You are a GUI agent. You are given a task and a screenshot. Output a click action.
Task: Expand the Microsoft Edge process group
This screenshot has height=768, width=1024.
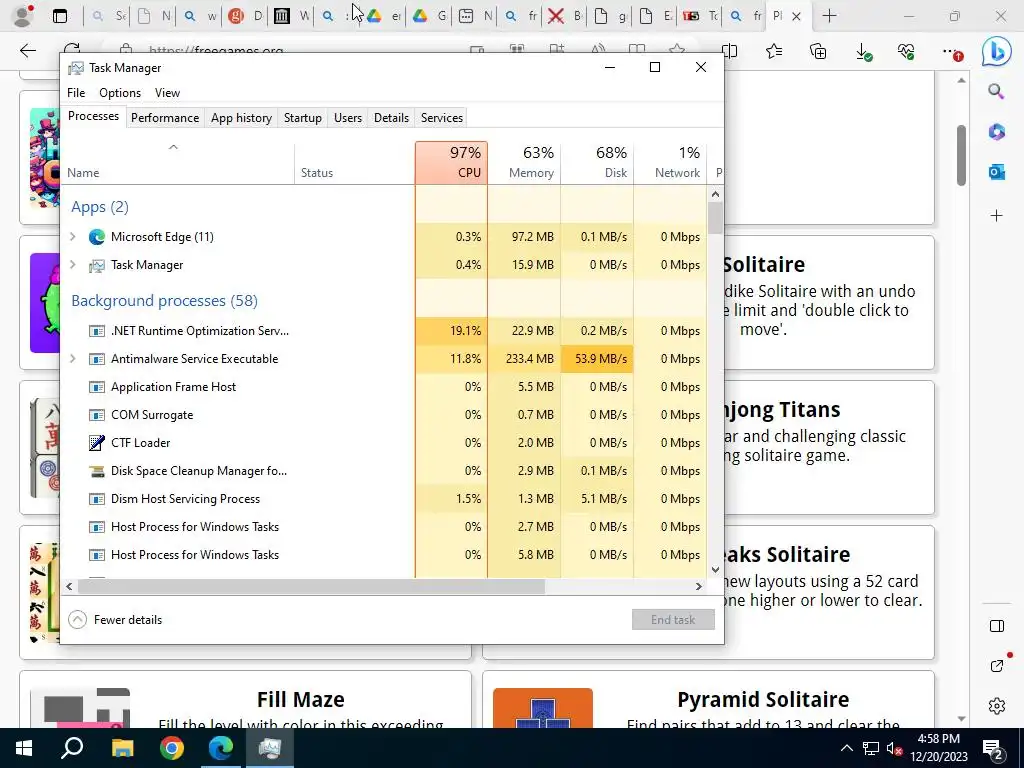click(72, 236)
